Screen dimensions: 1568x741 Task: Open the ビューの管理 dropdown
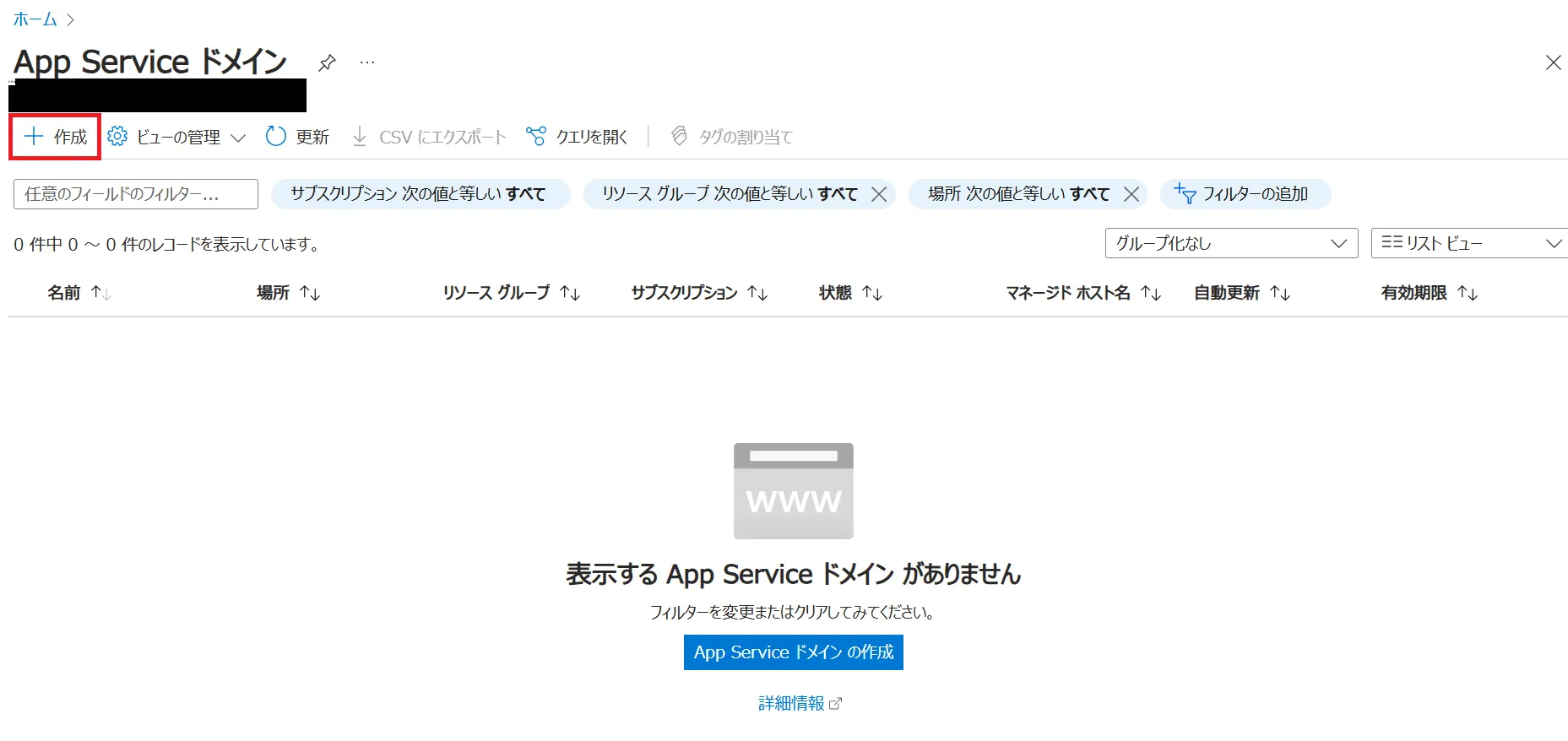pyautogui.click(x=176, y=137)
